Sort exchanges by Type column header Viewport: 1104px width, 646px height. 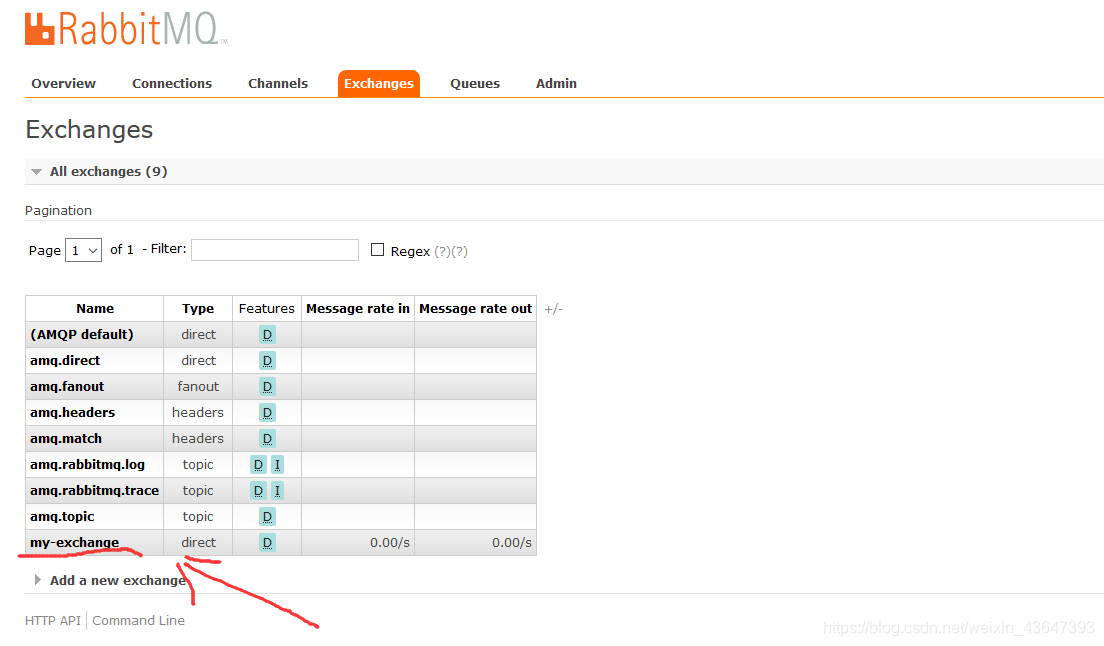pyautogui.click(x=198, y=308)
